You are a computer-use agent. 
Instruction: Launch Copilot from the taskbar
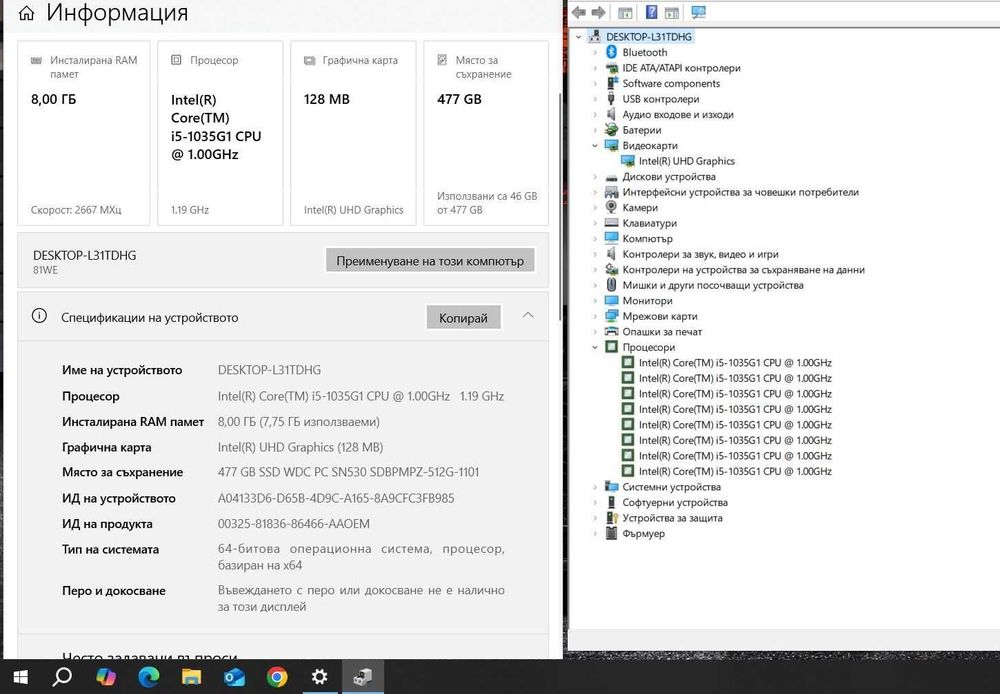(x=106, y=677)
